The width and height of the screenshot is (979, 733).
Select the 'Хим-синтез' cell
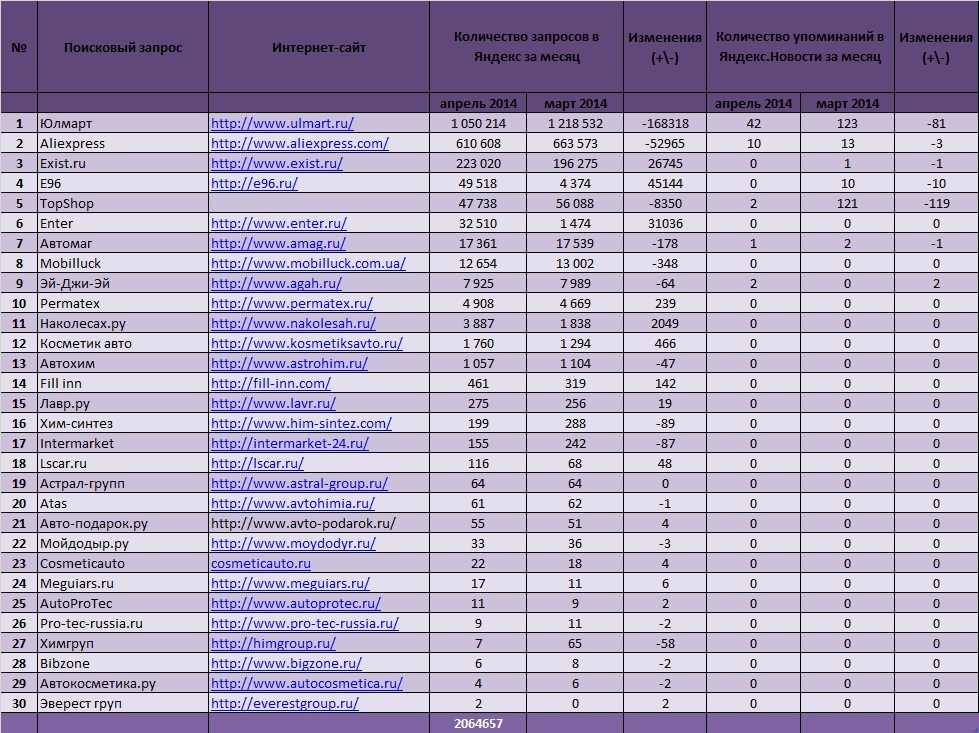coord(123,423)
